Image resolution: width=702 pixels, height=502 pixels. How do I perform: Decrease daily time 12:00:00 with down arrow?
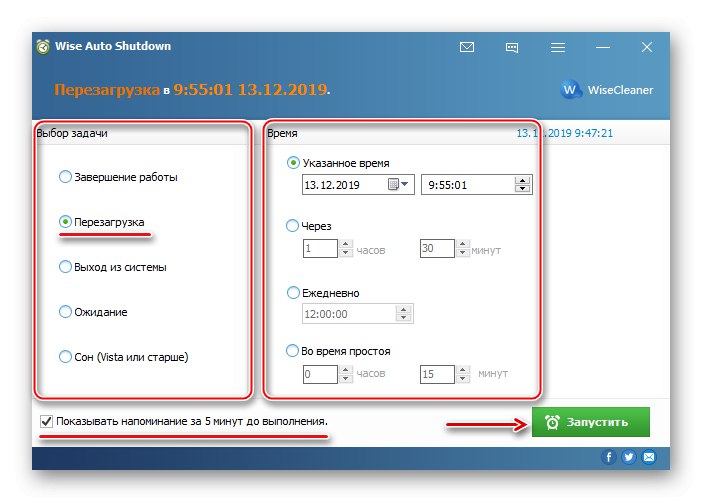pyautogui.click(x=403, y=318)
